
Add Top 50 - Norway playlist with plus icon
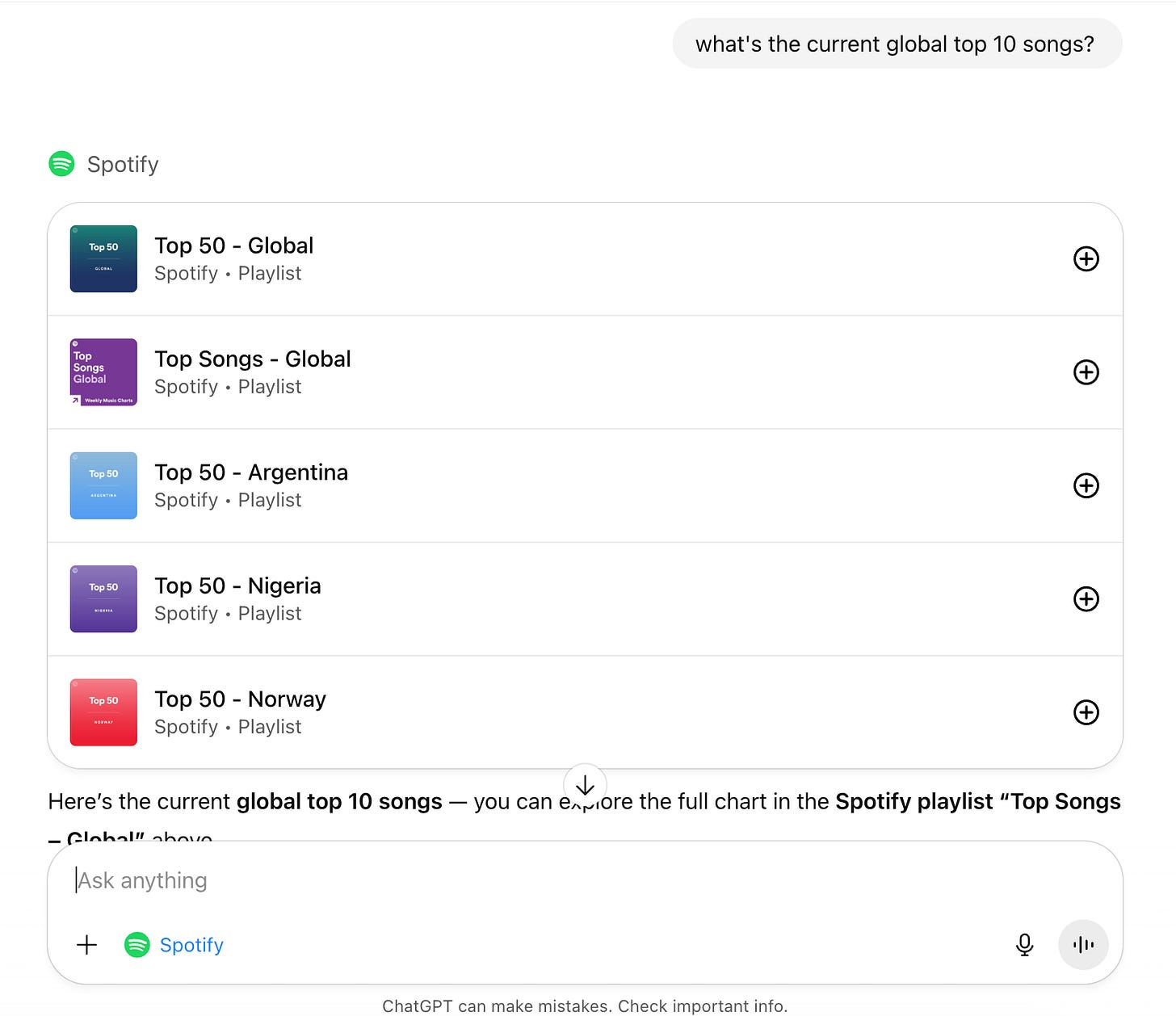[x=1086, y=712]
